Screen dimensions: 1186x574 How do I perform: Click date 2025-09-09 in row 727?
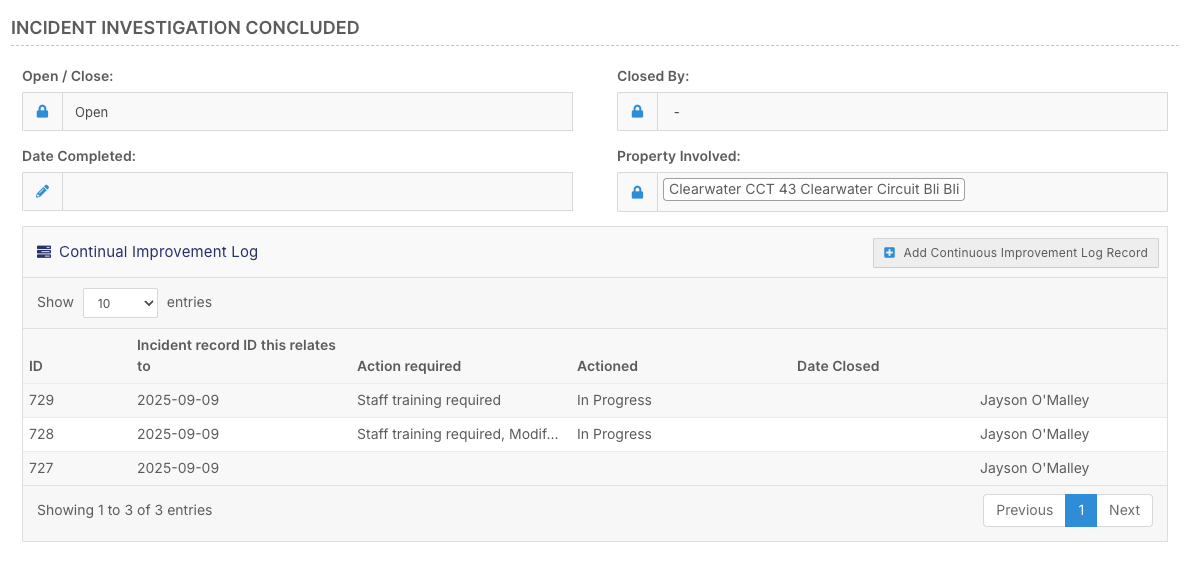tap(178, 468)
